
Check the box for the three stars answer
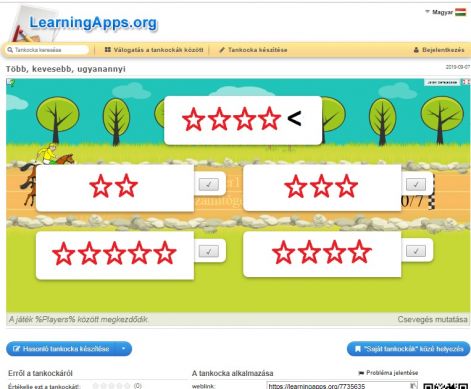coord(416,184)
